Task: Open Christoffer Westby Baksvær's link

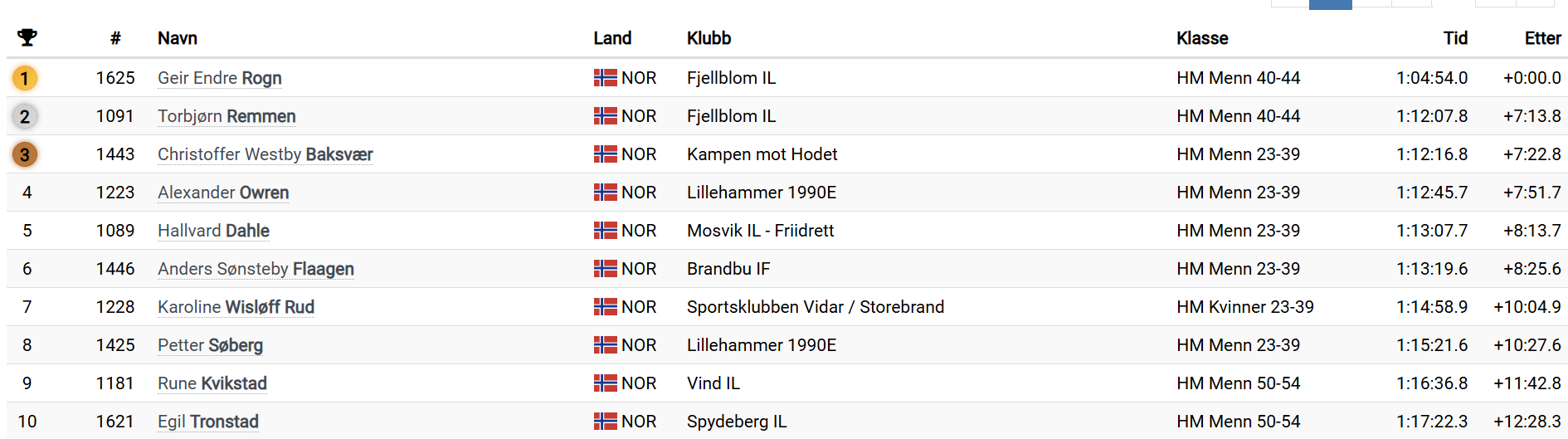Action: click(265, 154)
